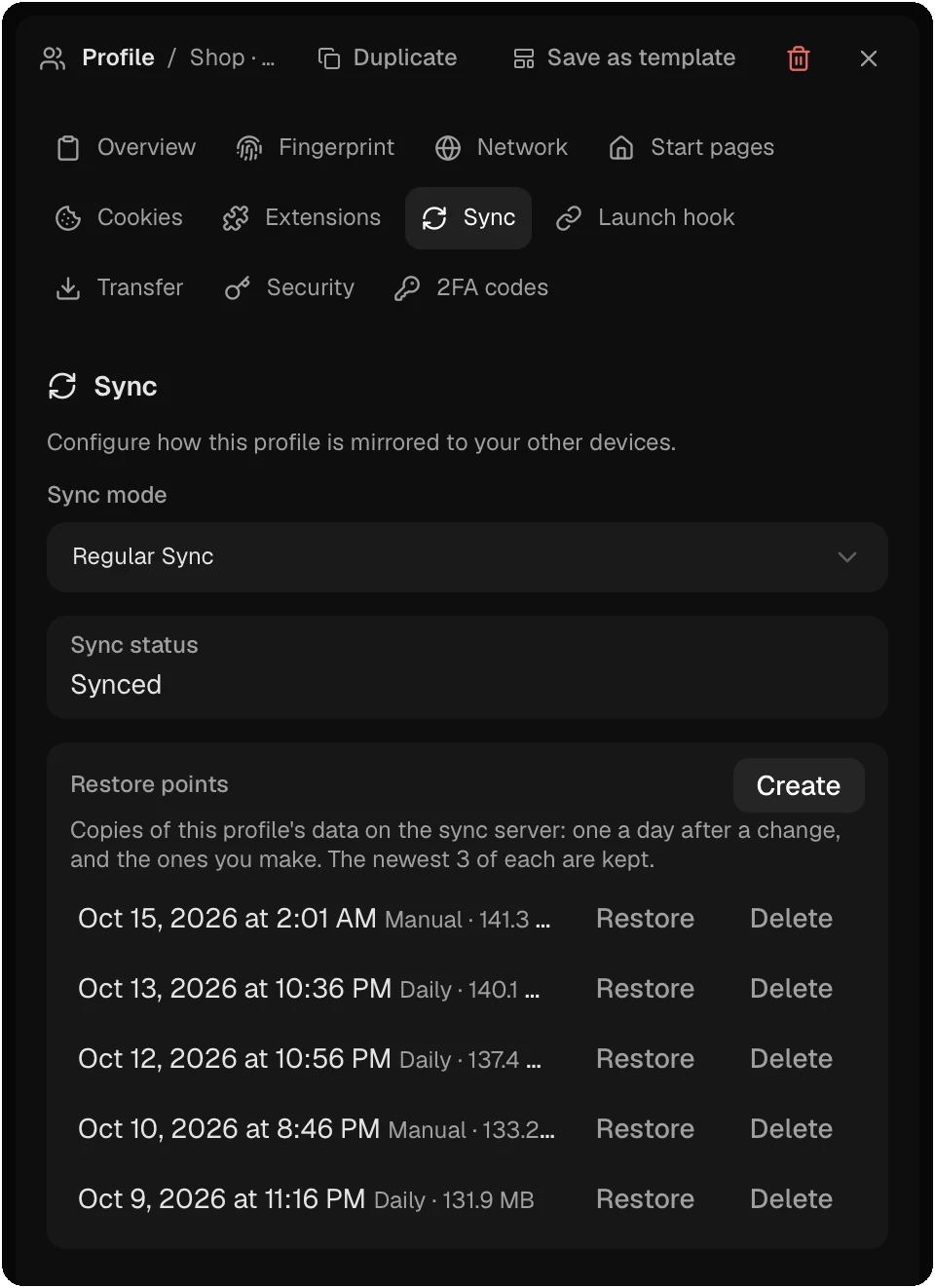Click the Profile people icon in header
This screenshot has width=935, height=1288.
(x=53, y=58)
